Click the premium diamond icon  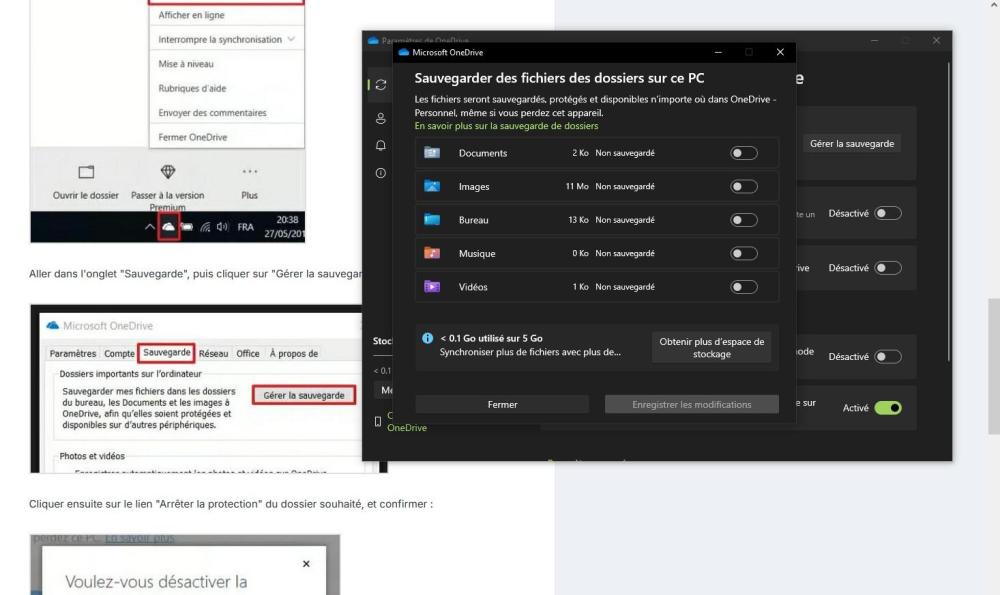click(x=168, y=172)
